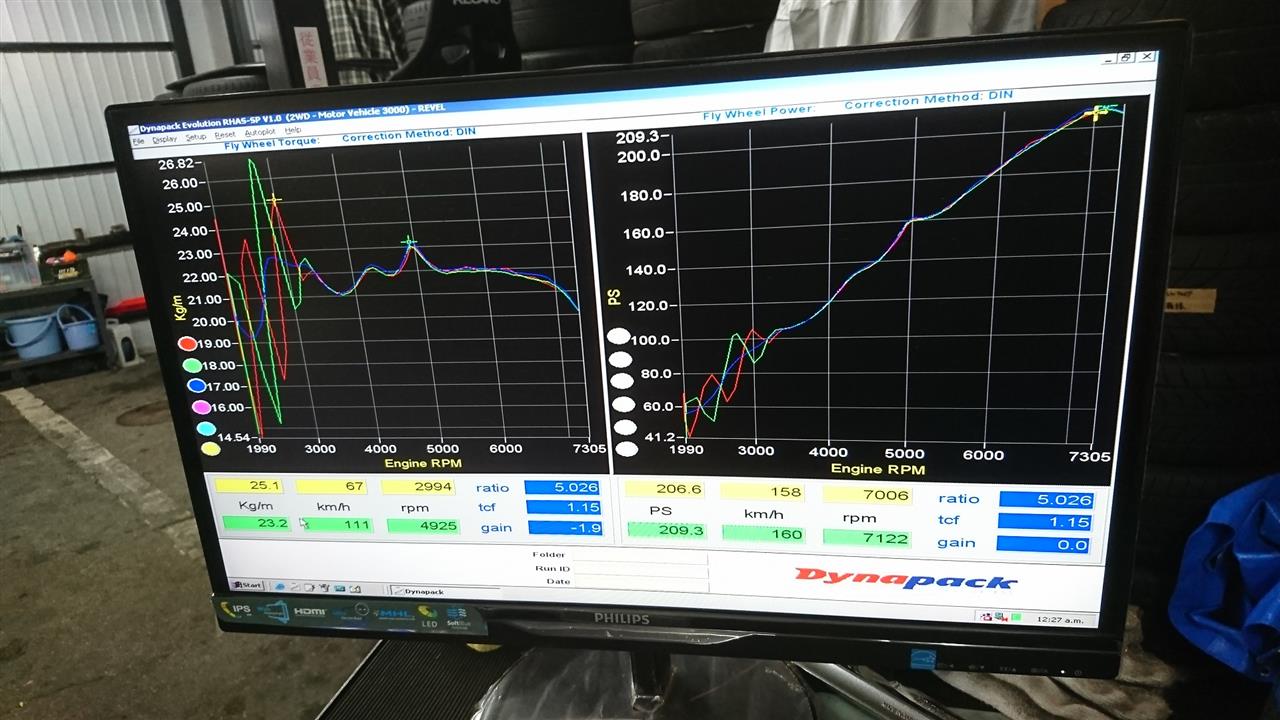Click the Run ID field

(640, 570)
